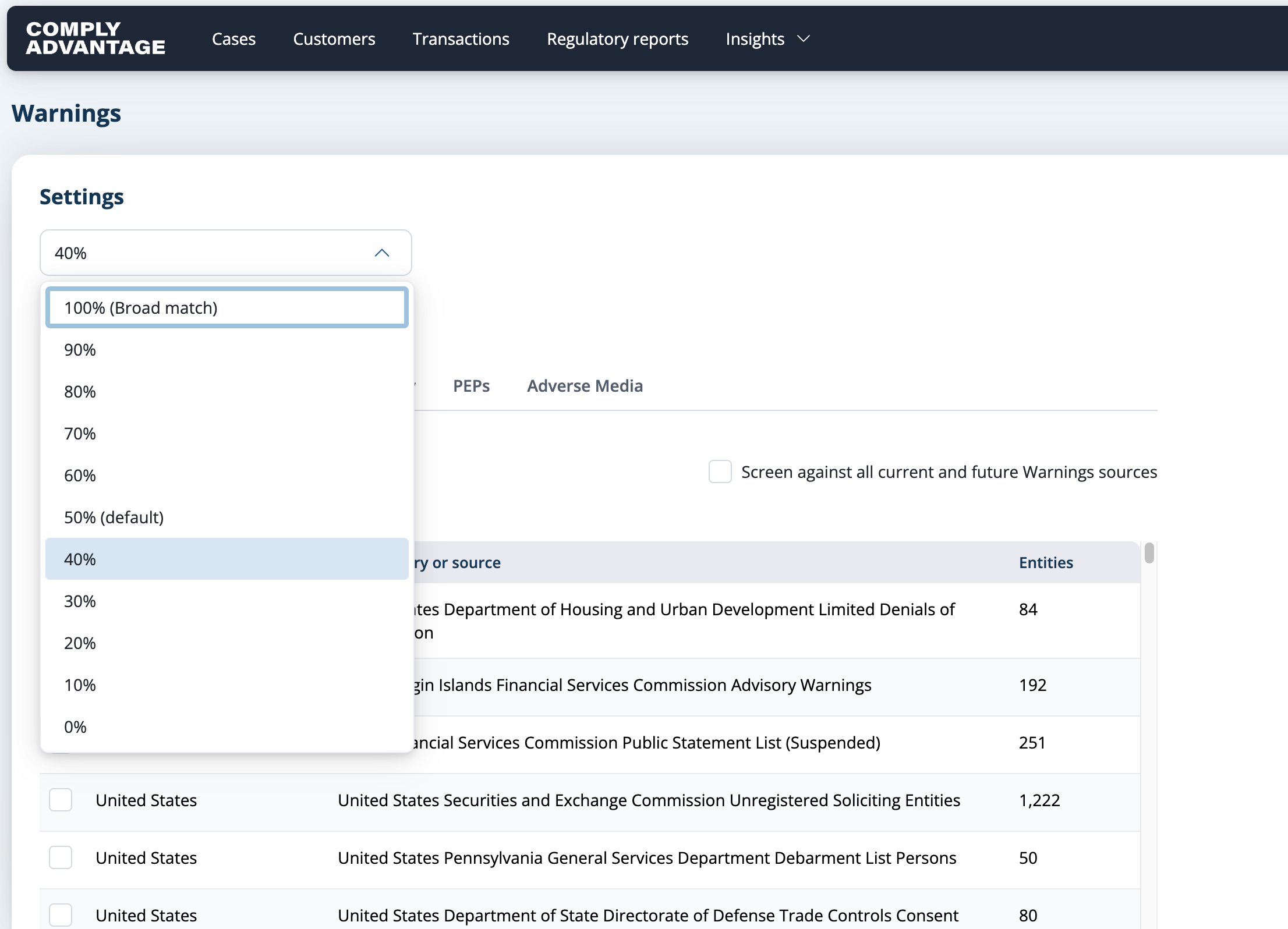Select 70% in the dropdown list
This screenshot has width=1288, height=929.
227,434
